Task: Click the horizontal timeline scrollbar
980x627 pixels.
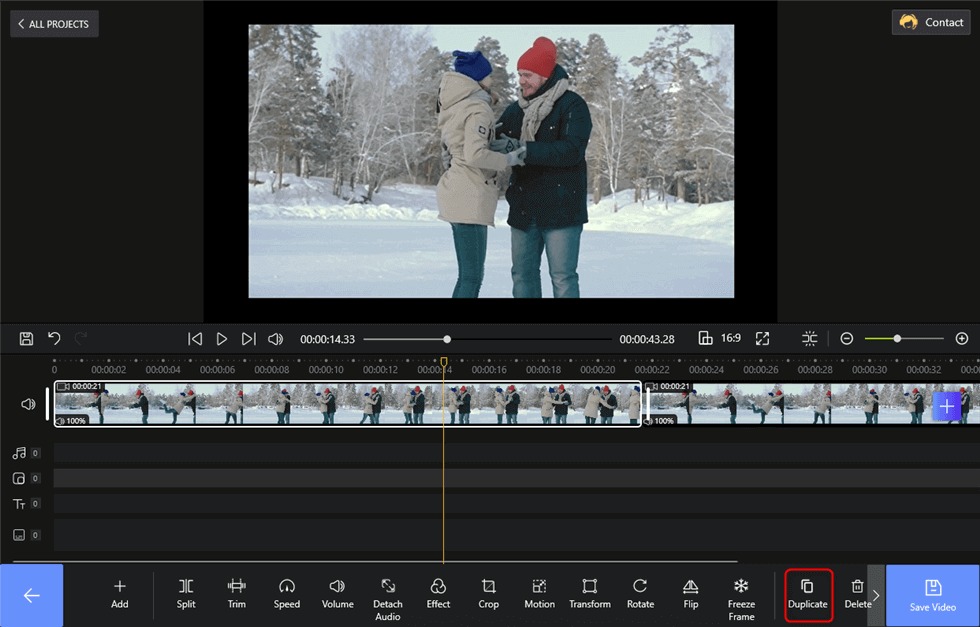Action: (375, 561)
